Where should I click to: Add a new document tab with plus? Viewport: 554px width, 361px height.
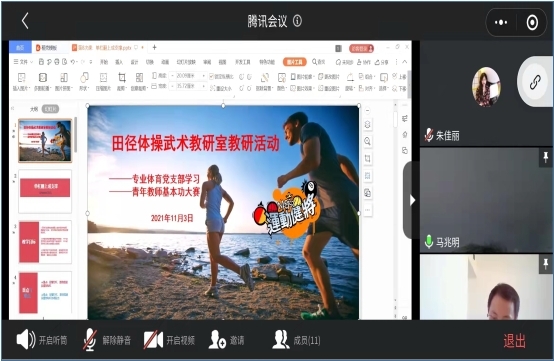154,47
